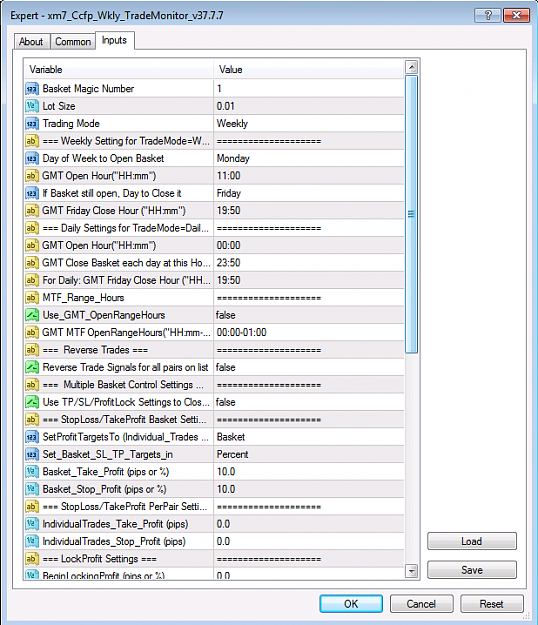The image size is (538, 625).
Task: Click the boolean icon beside Use TP/SL/ProfitLock Settings
Action: point(32,402)
